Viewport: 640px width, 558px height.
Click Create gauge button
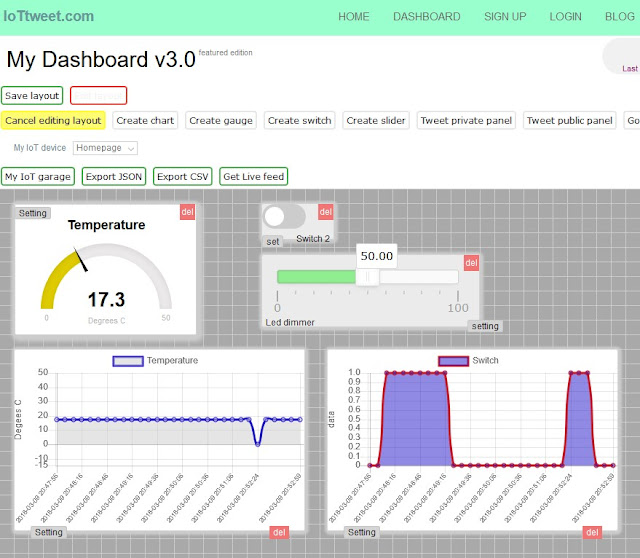221,120
